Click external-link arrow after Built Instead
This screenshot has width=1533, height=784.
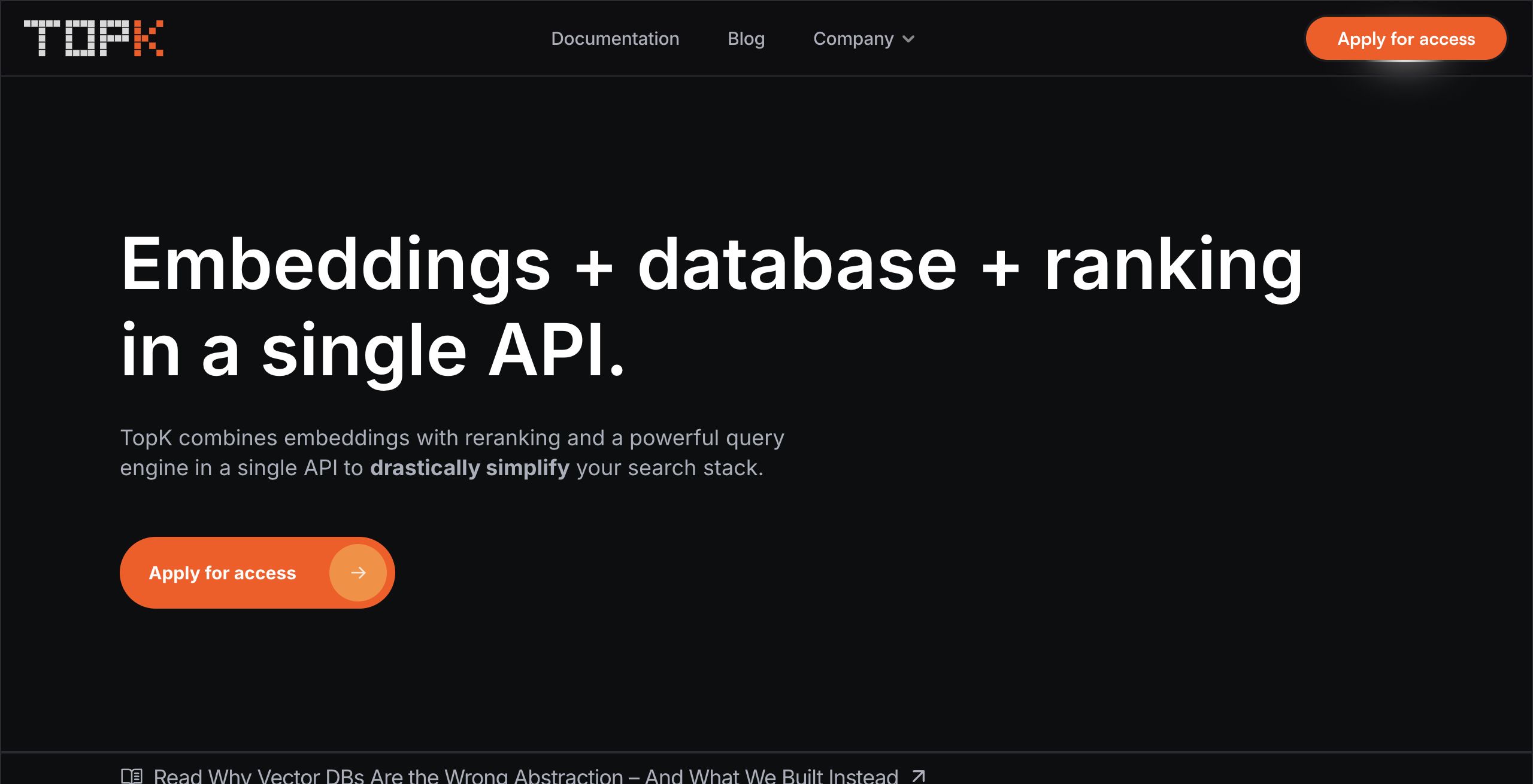(x=919, y=776)
